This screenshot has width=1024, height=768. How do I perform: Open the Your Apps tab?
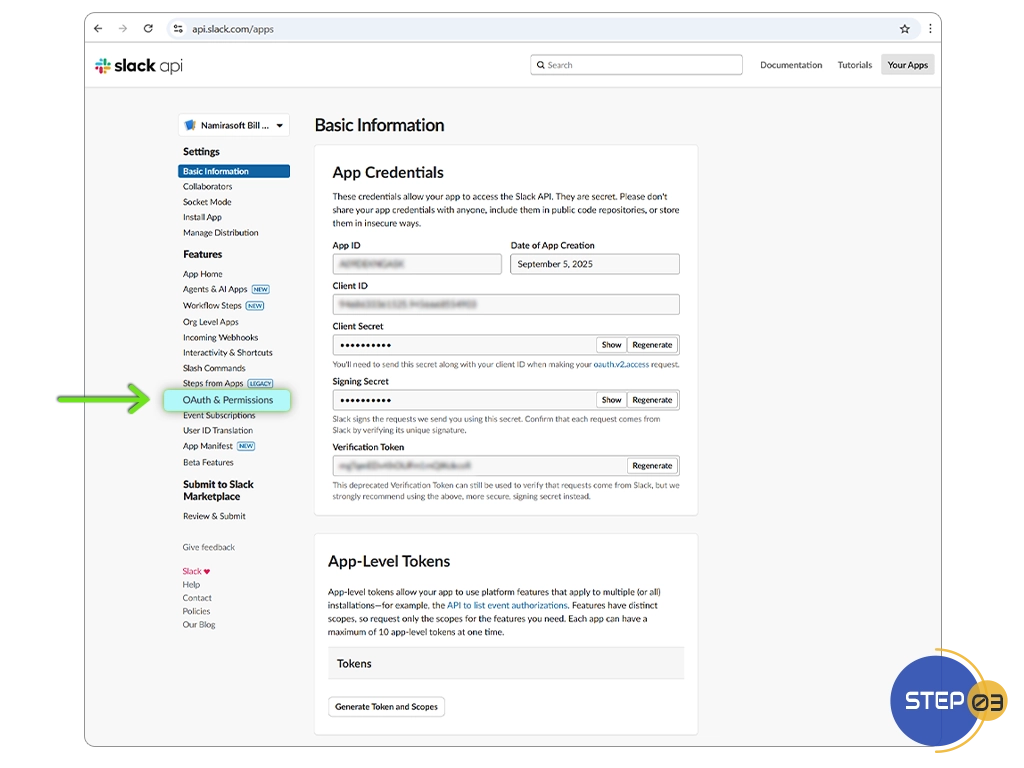pos(907,65)
